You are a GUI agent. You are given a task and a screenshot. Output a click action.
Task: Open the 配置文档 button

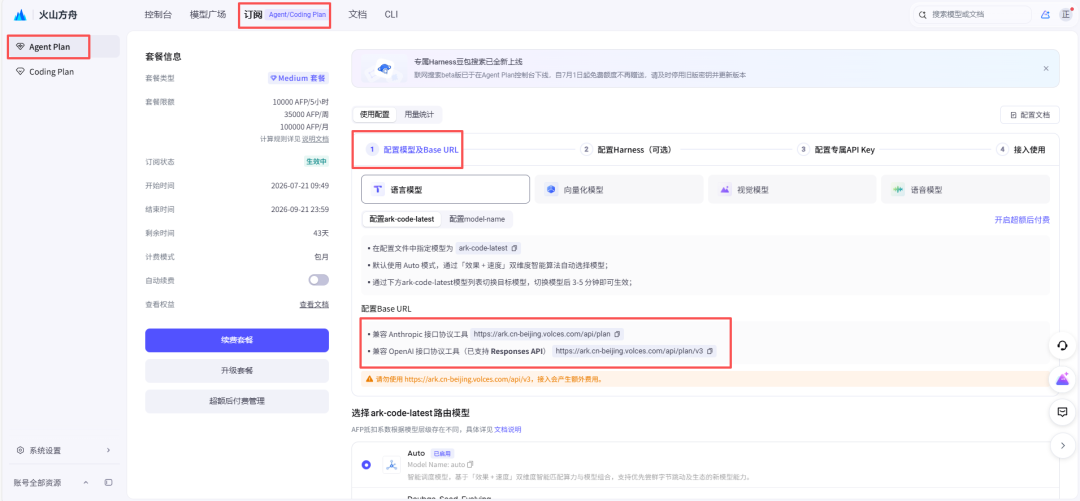pos(1030,115)
